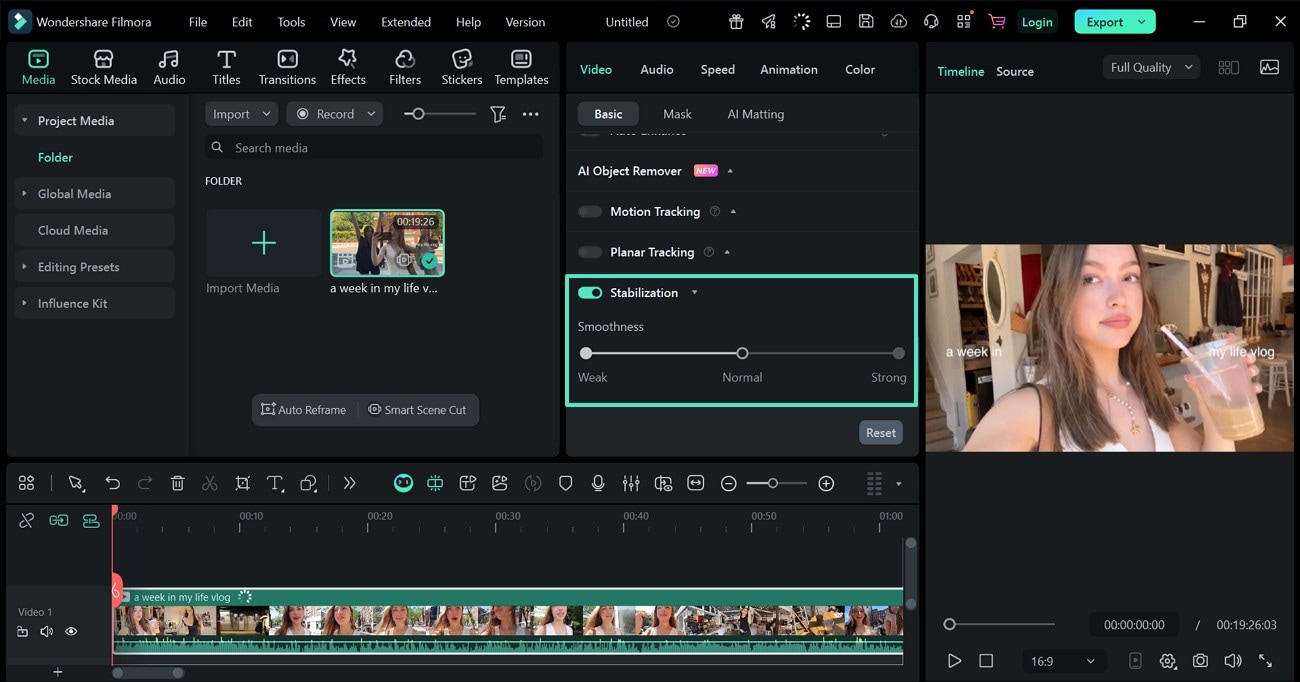Toggle visibility of the Video 1 track
The width and height of the screenshot is (1300, 682).
click(70, 631)
